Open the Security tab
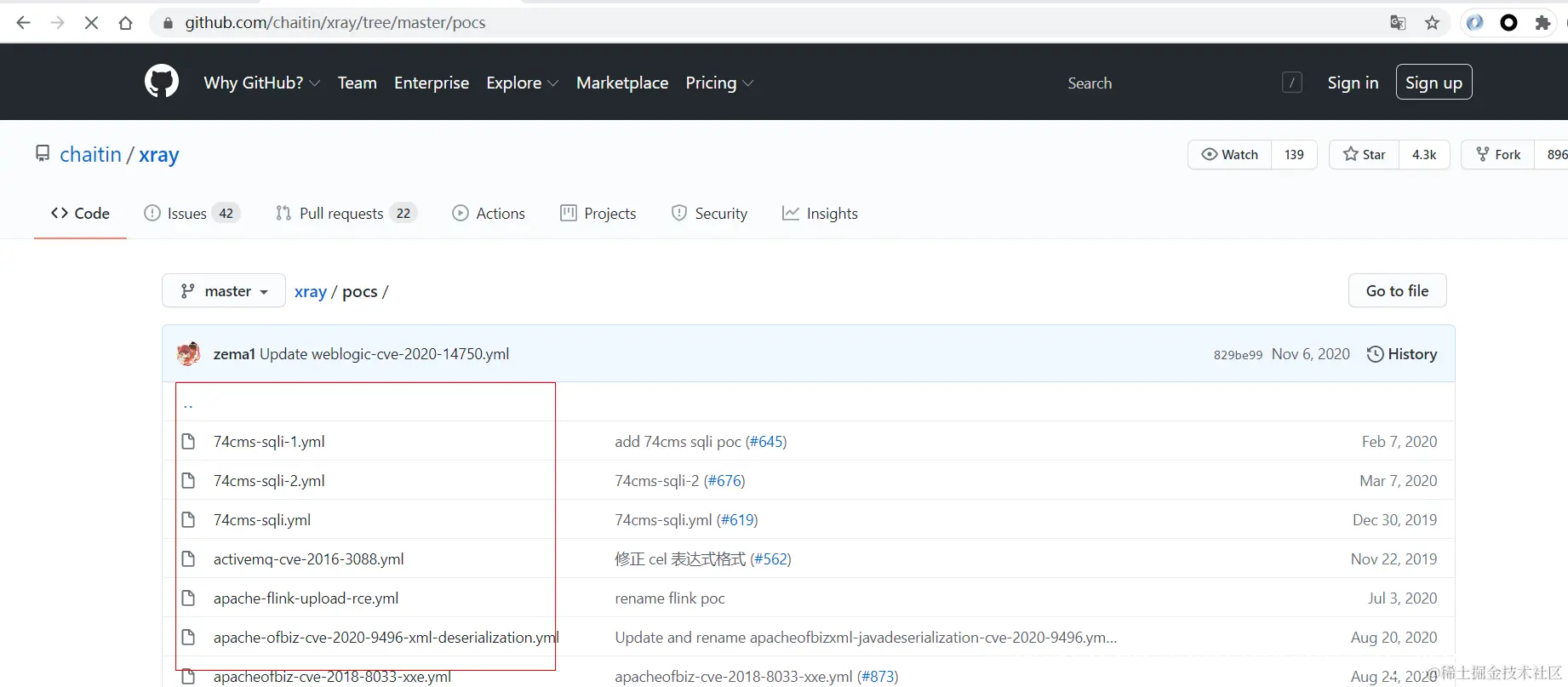The image size is (1568, 687). [709, 214]
